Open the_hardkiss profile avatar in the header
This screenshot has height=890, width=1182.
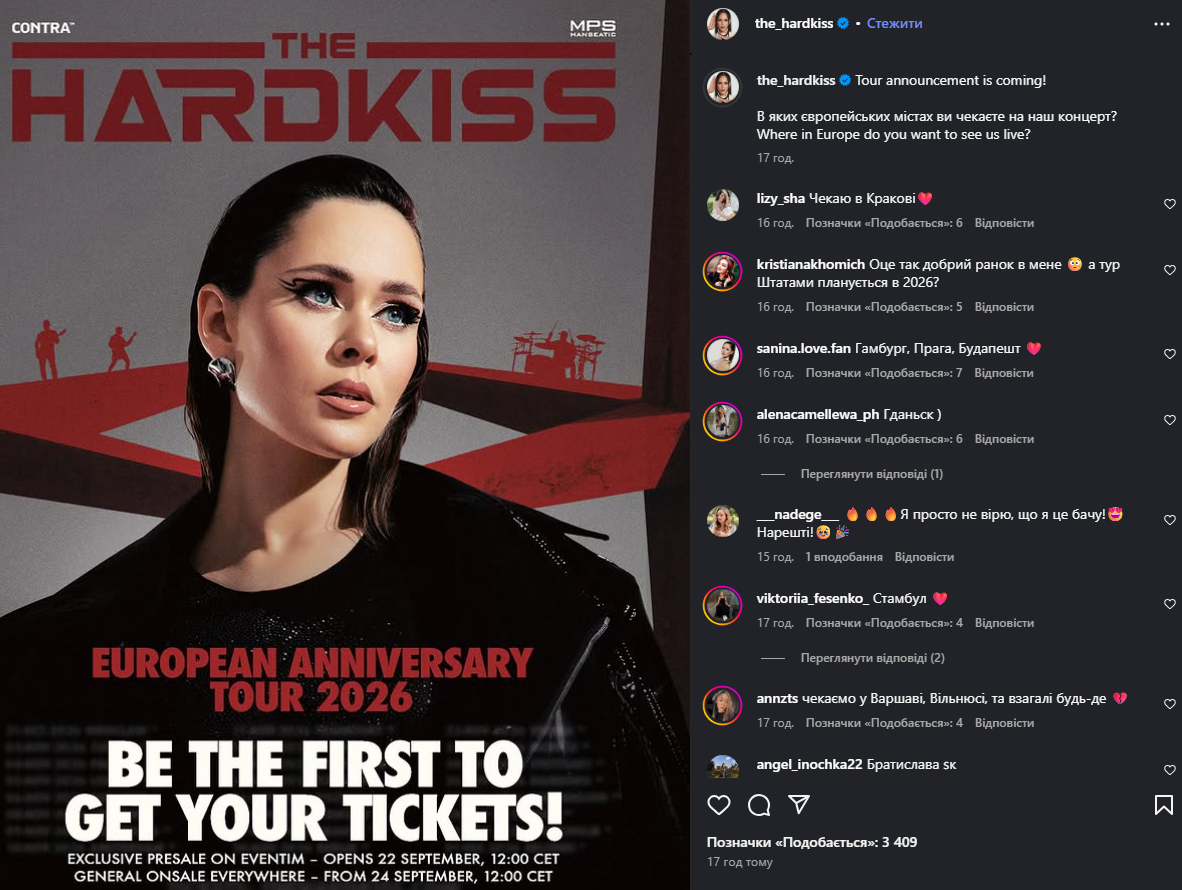click(x=723, y=24)
